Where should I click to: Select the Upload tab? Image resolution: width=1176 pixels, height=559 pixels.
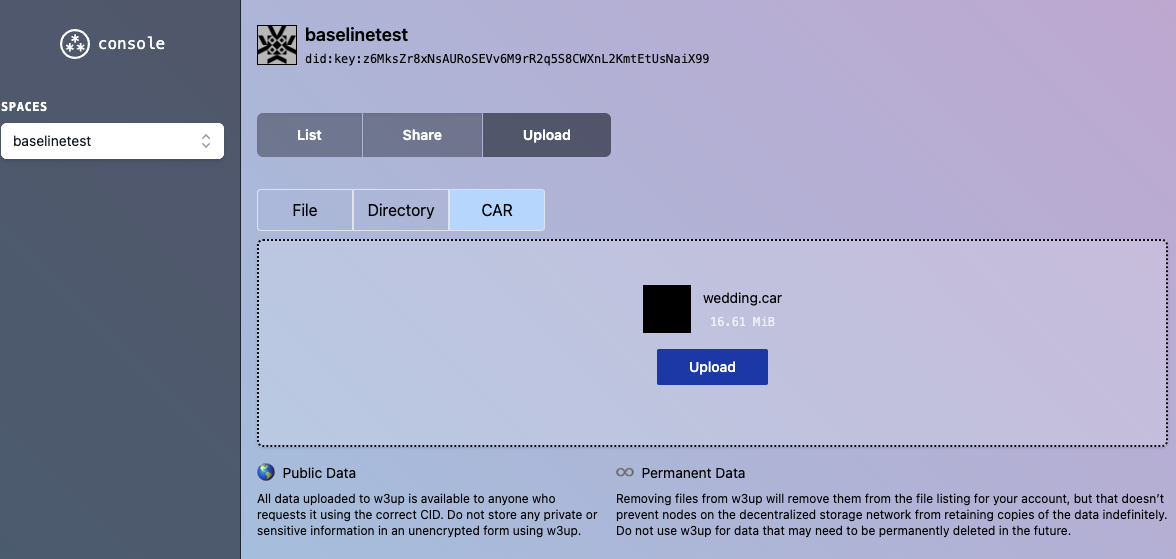546,135
